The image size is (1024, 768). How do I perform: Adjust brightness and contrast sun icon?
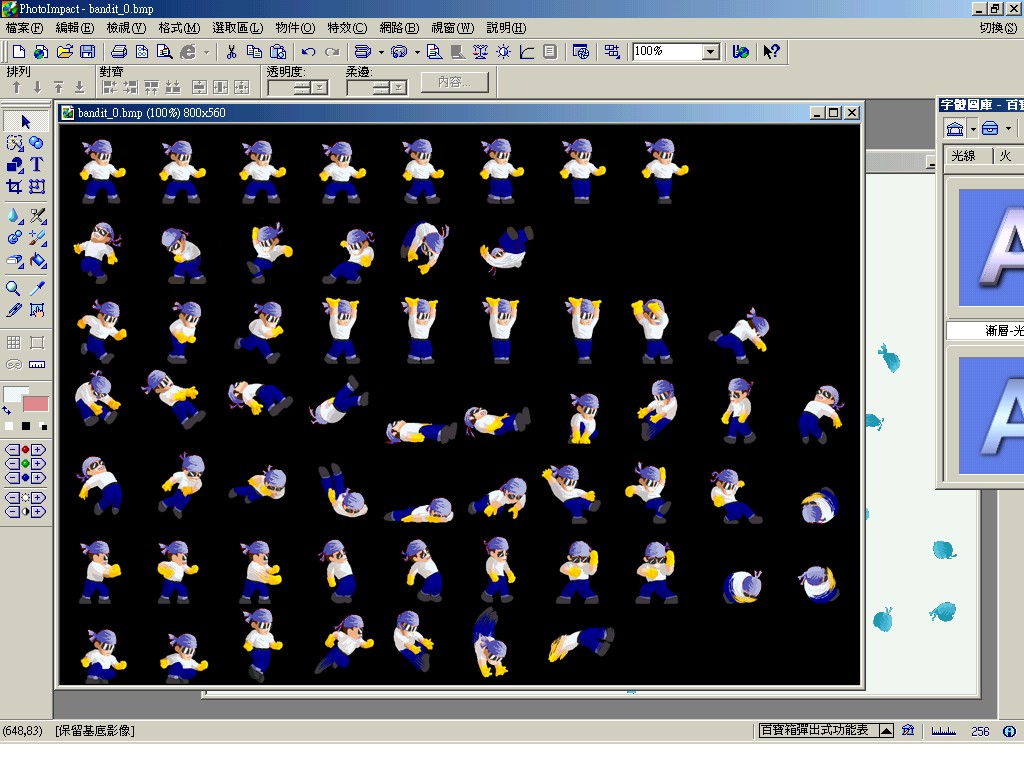click(504, 52)
